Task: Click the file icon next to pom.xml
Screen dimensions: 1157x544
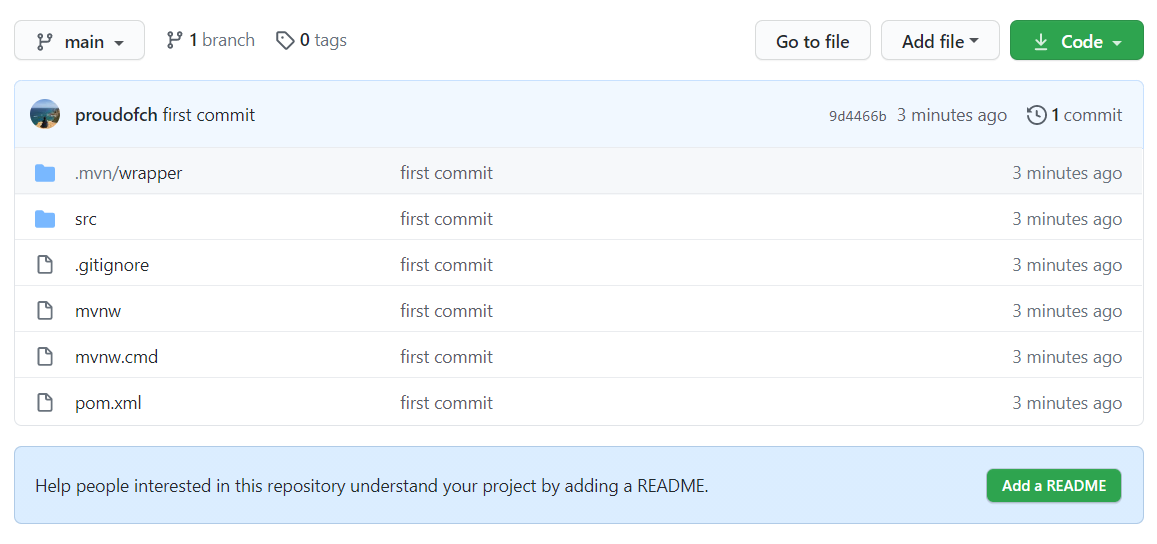Action: pyautogui.click(x=45, y=402)
